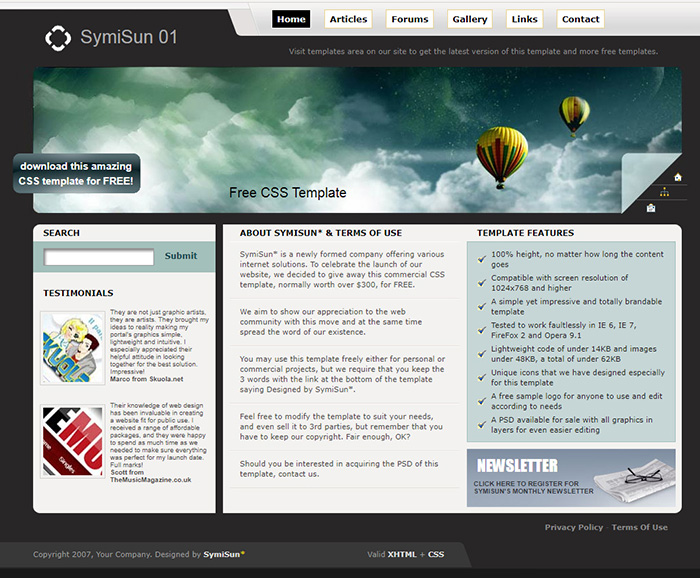Follow the Terms Of Use link
The image size is (700, 578).
click(639, 527)
